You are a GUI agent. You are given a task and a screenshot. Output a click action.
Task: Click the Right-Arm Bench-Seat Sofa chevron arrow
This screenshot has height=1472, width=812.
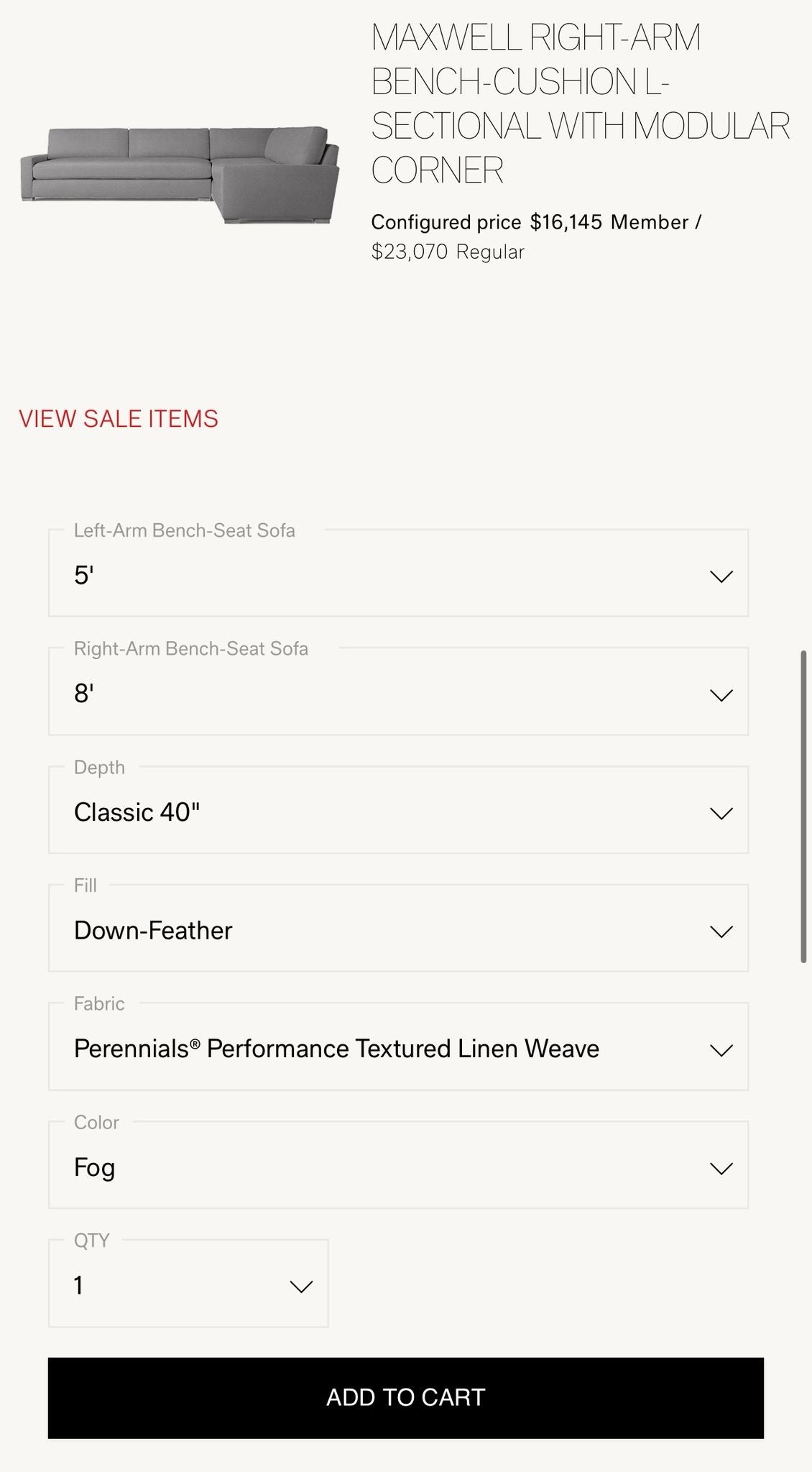[x=721, y=695]
